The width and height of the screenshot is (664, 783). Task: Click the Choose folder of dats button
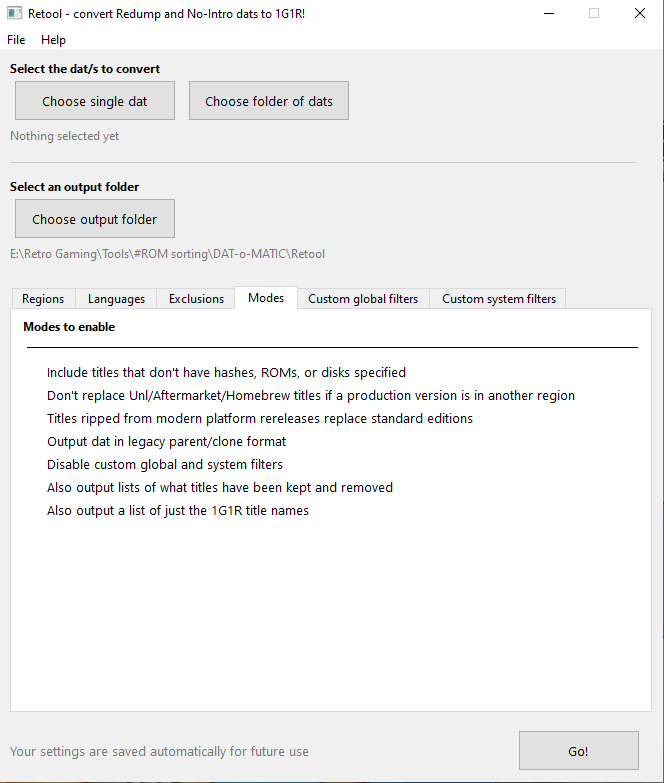tap(269, 101)
